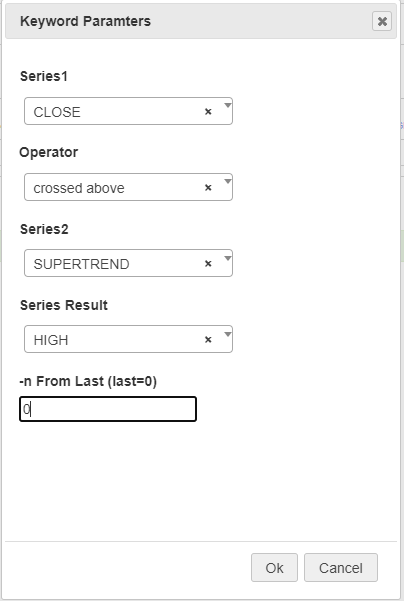The image size is (404, 601).
Task: Focus the -n From Last input field
Action: point(108,409)
